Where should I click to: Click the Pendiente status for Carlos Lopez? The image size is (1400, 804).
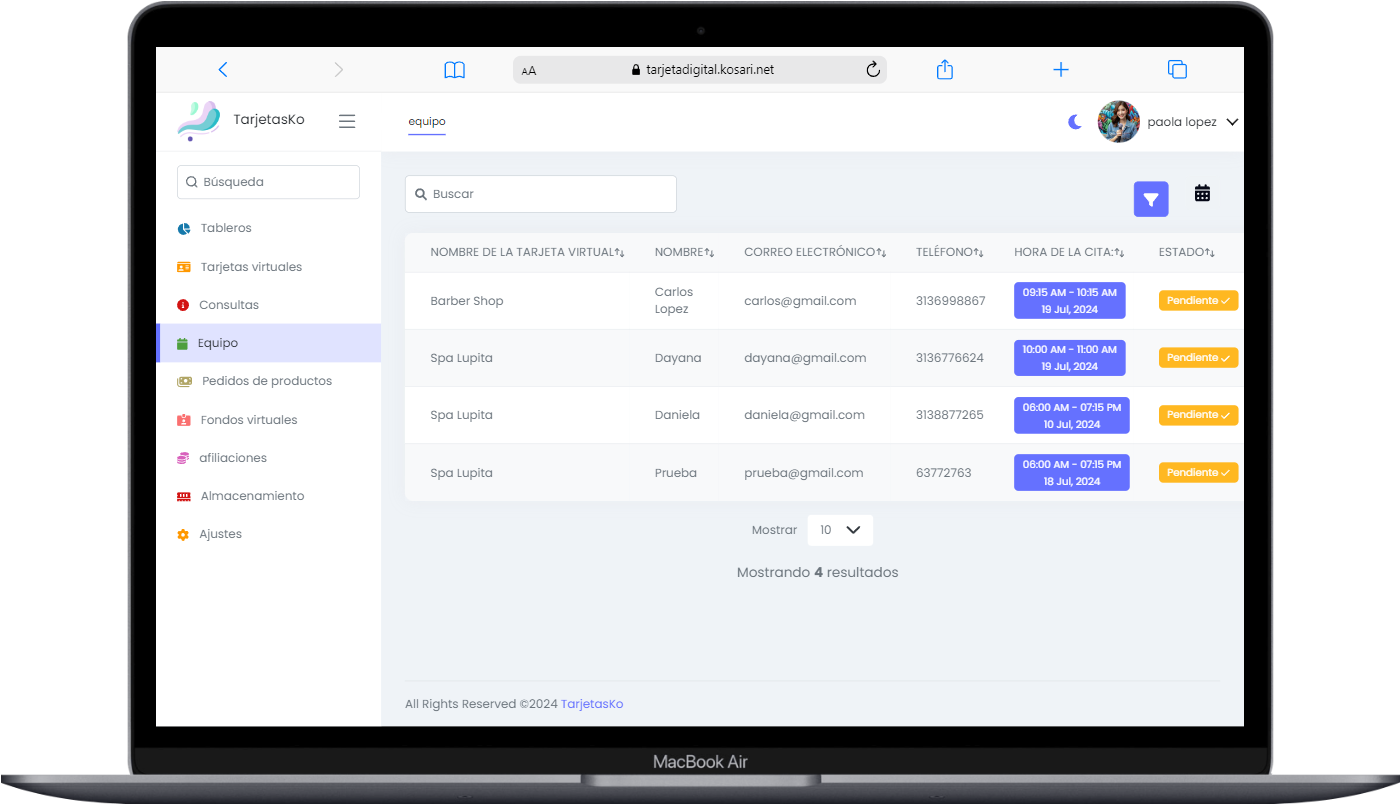click(x=1198, y=301)
